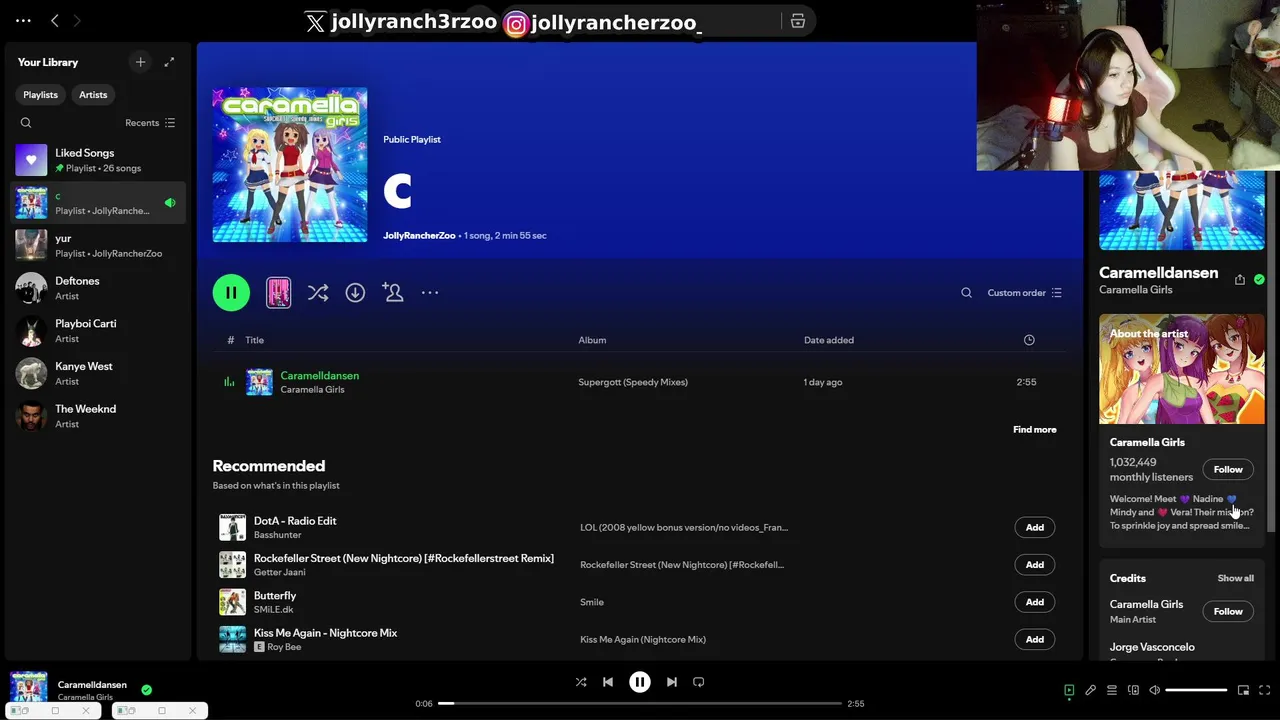Search within the playlist

(x=966, y=293)
